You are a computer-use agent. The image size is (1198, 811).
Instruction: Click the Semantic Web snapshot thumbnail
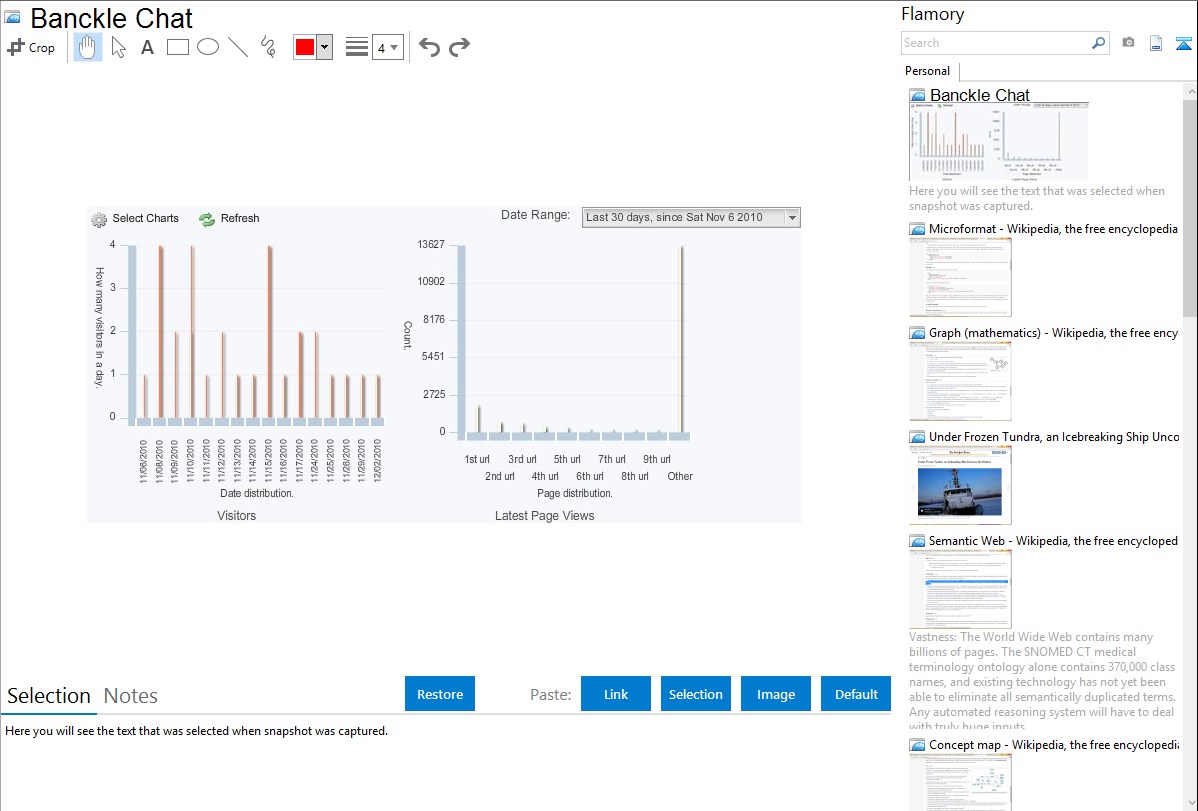point(960,589)
